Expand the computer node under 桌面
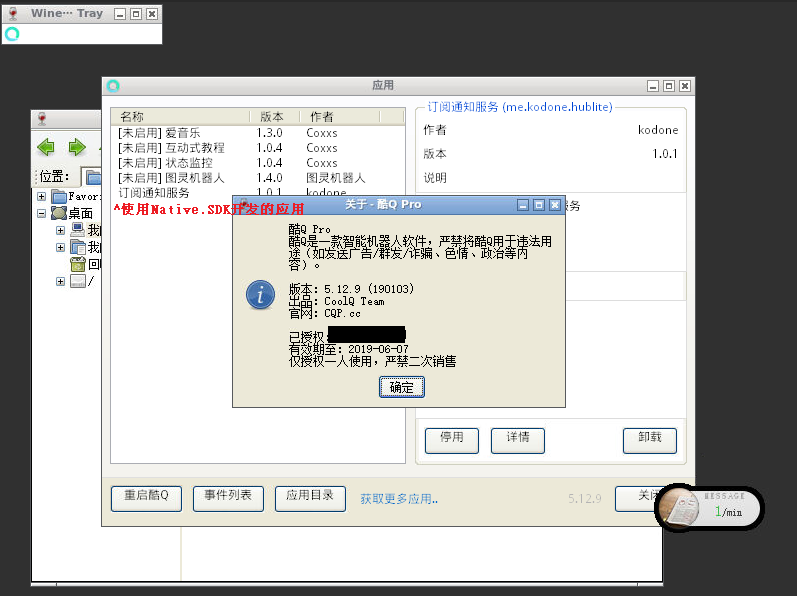The width and height of the screenshot is (797, 596). 60,230
